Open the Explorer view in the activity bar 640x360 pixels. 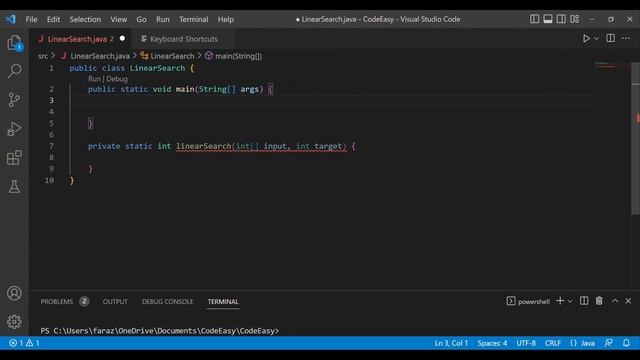(14, 43)
